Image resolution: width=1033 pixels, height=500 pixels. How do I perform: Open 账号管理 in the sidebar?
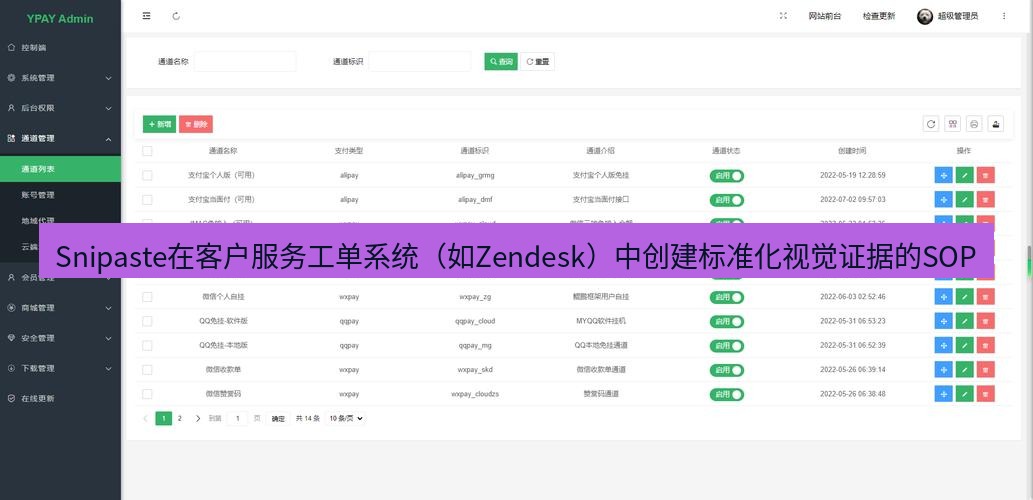click(61, 195)
